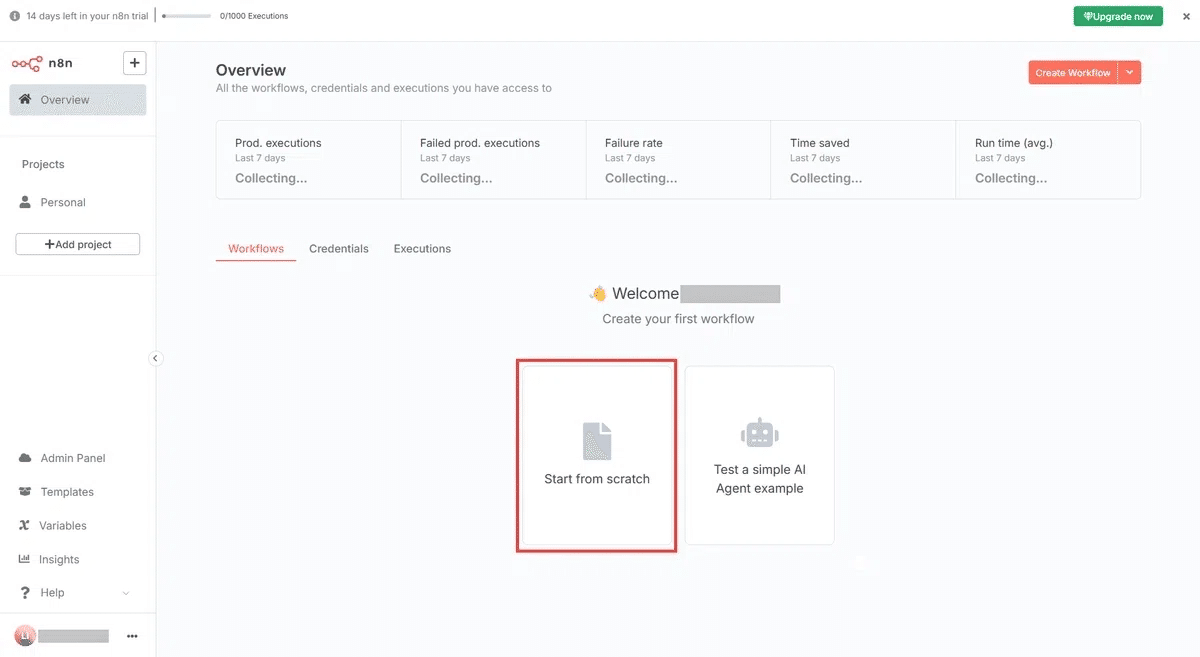1200x657 pixels.
Task: Click the Run time (avg.) stat card
Action: [x=1048, y=160]
